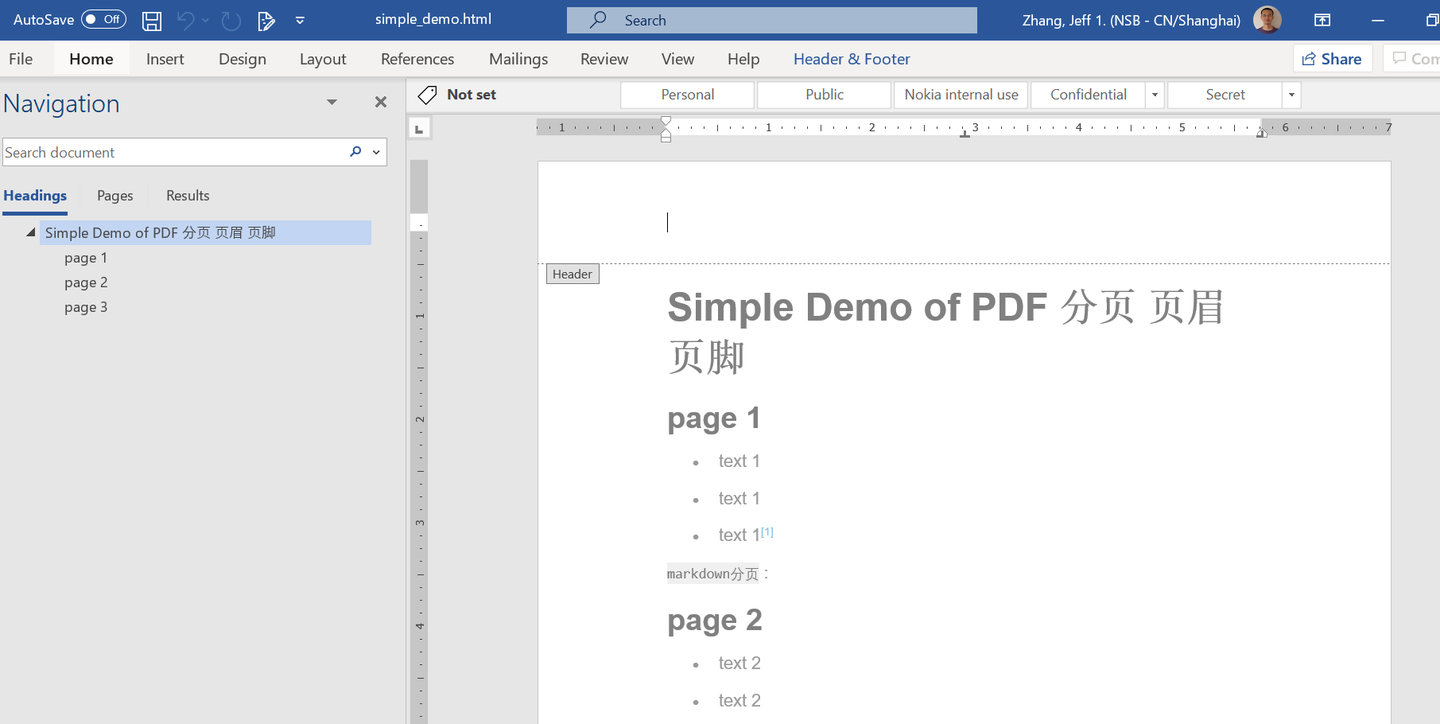Click the 'Not set' sensitivity label
1440x724 pixels.
471,95
